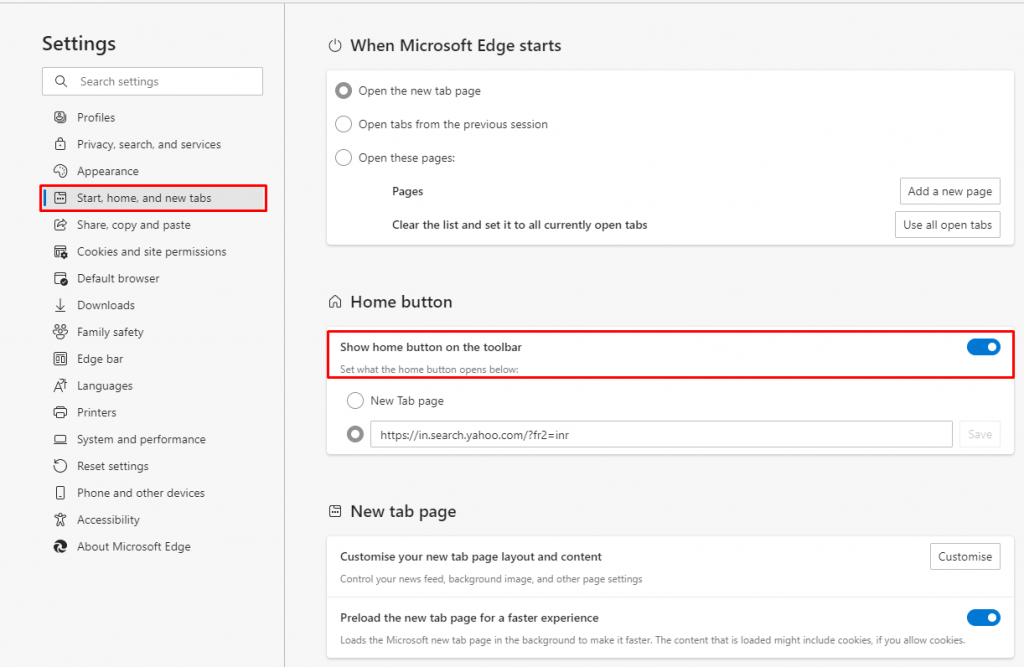Open Edge bar settings
This screenshot has width=1024, height=667.
pos(100,359)
